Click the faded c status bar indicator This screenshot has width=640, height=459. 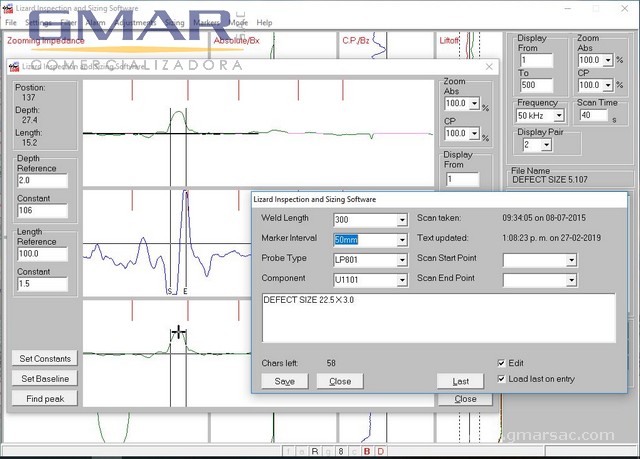point(354,451)
